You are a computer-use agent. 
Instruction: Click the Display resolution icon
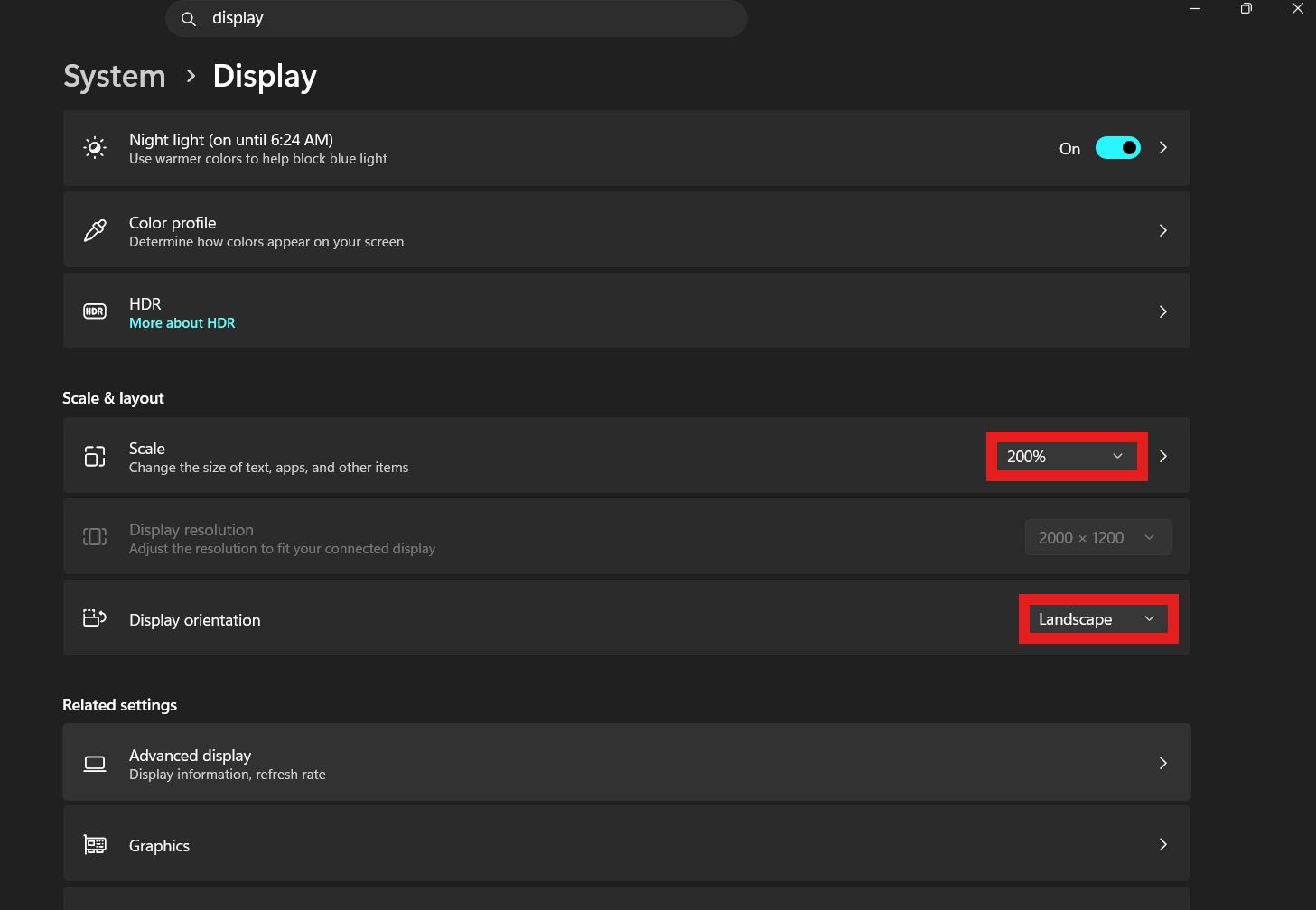[95, 537]
